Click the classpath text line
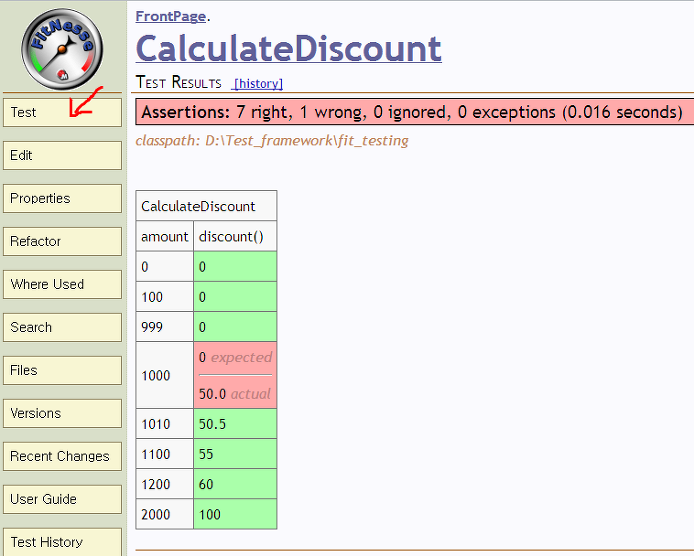The width and height of the screenshot is (694, 556). [x=272, y=140]
